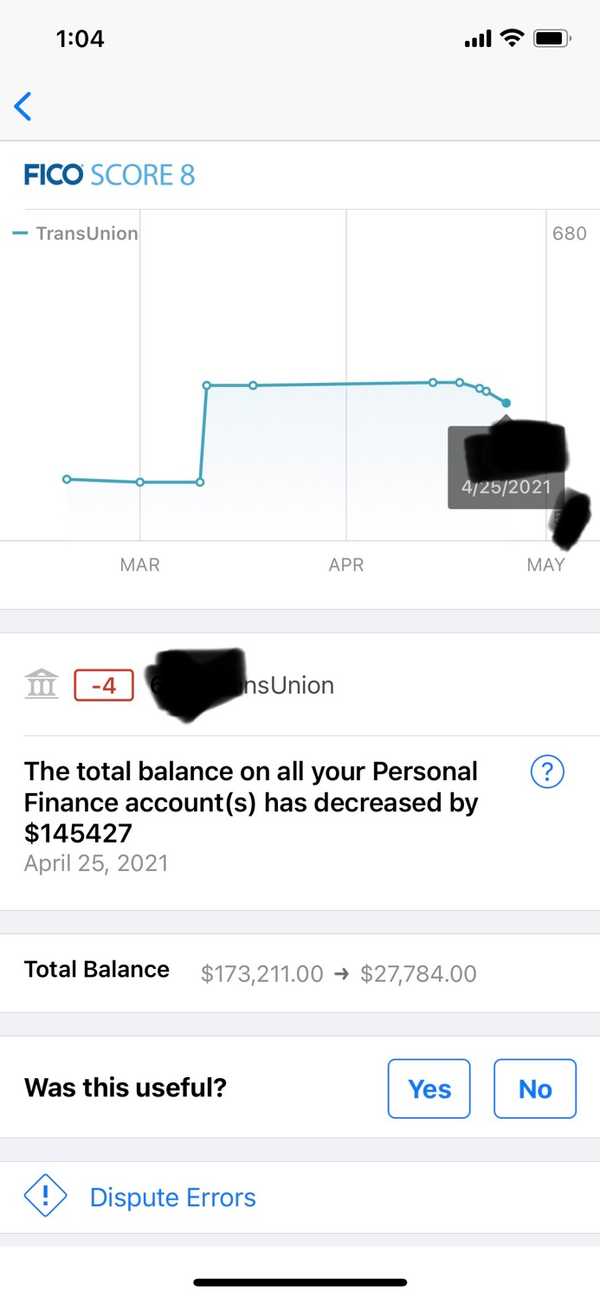The height and width of the screenshot is (1298, 600).
Task: Answer No to Was this useful
Action: (x=535, y=1088)
